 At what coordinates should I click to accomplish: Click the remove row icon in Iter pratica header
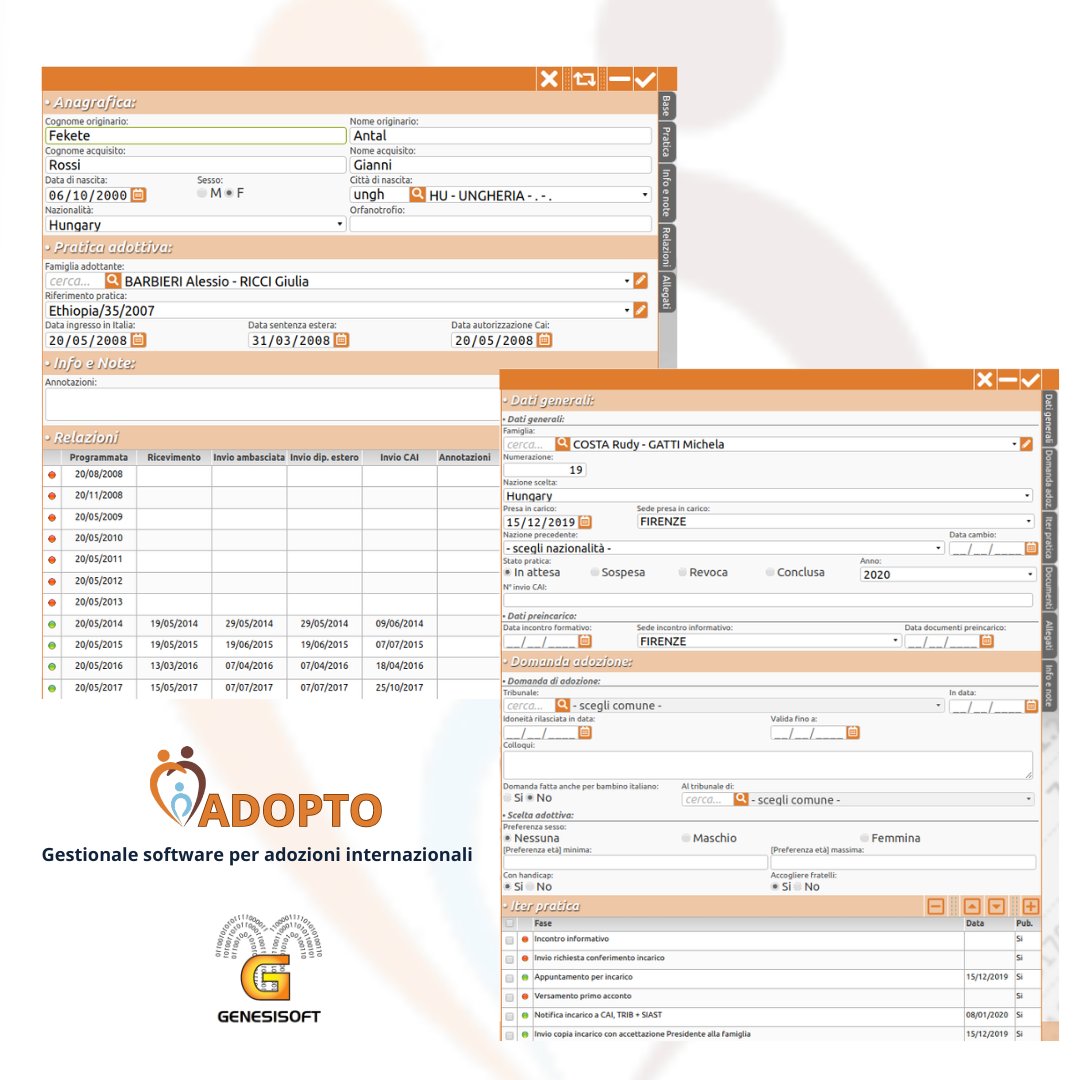(935, 906)
